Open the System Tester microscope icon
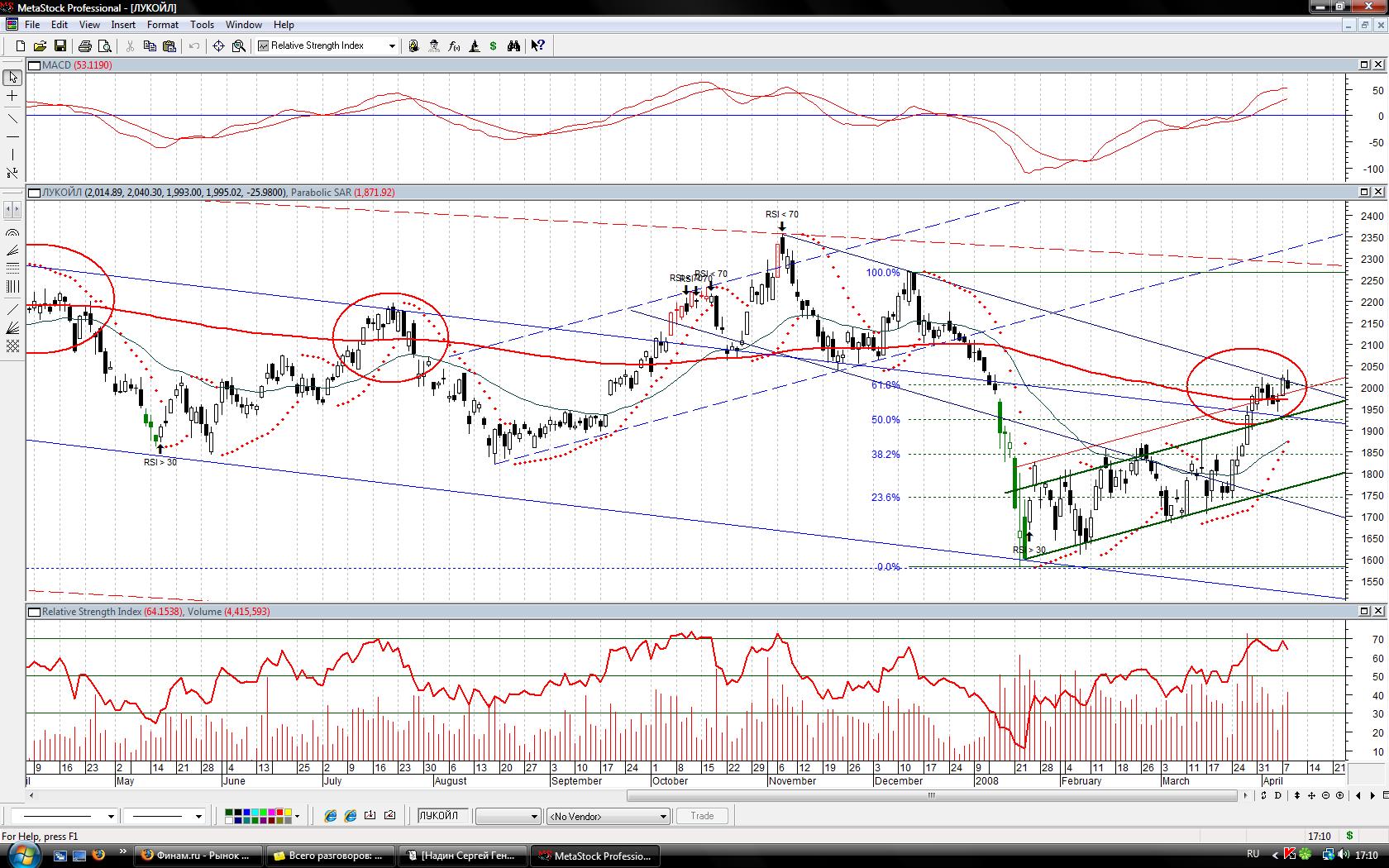The height and width of the screenshot is (868, 1389). 474,46
